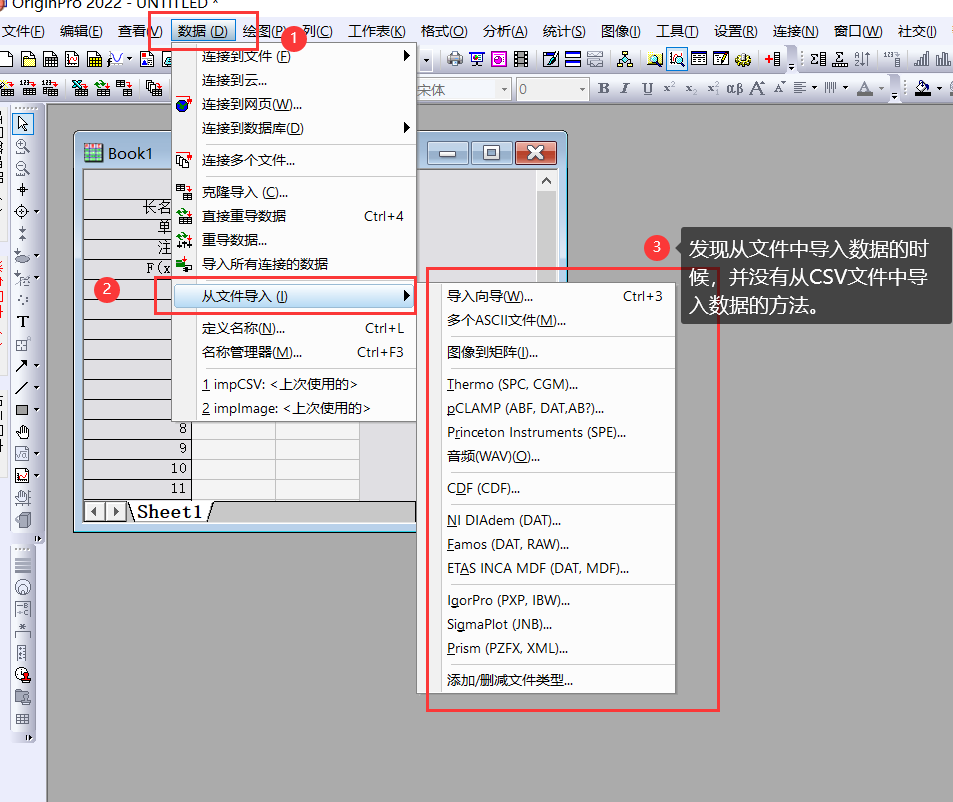Select the Zoom-in magnifier tool
Viewport: 953px width, 802px height.
(x=22, y=146)
